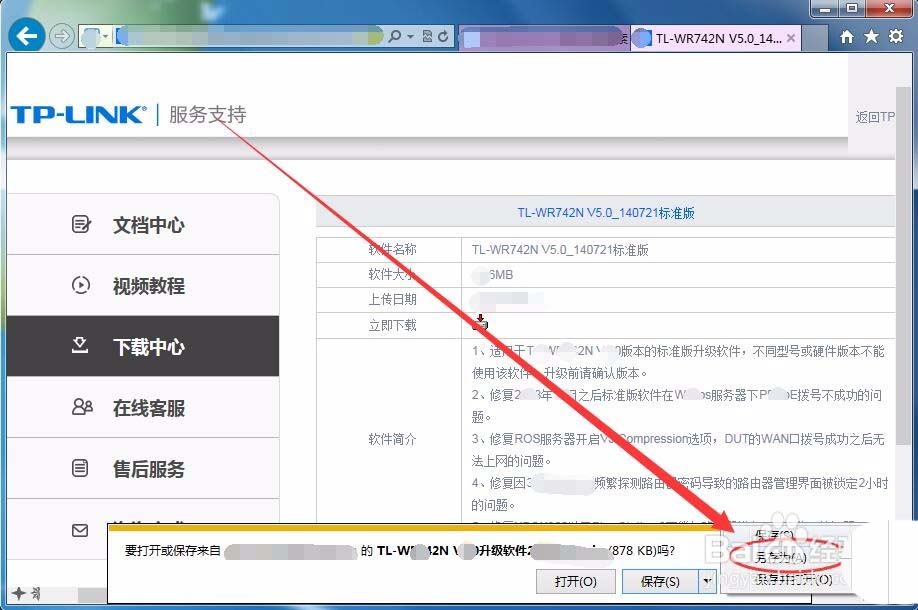Open 售后服务 in the sidebar

tap(143, 468)
